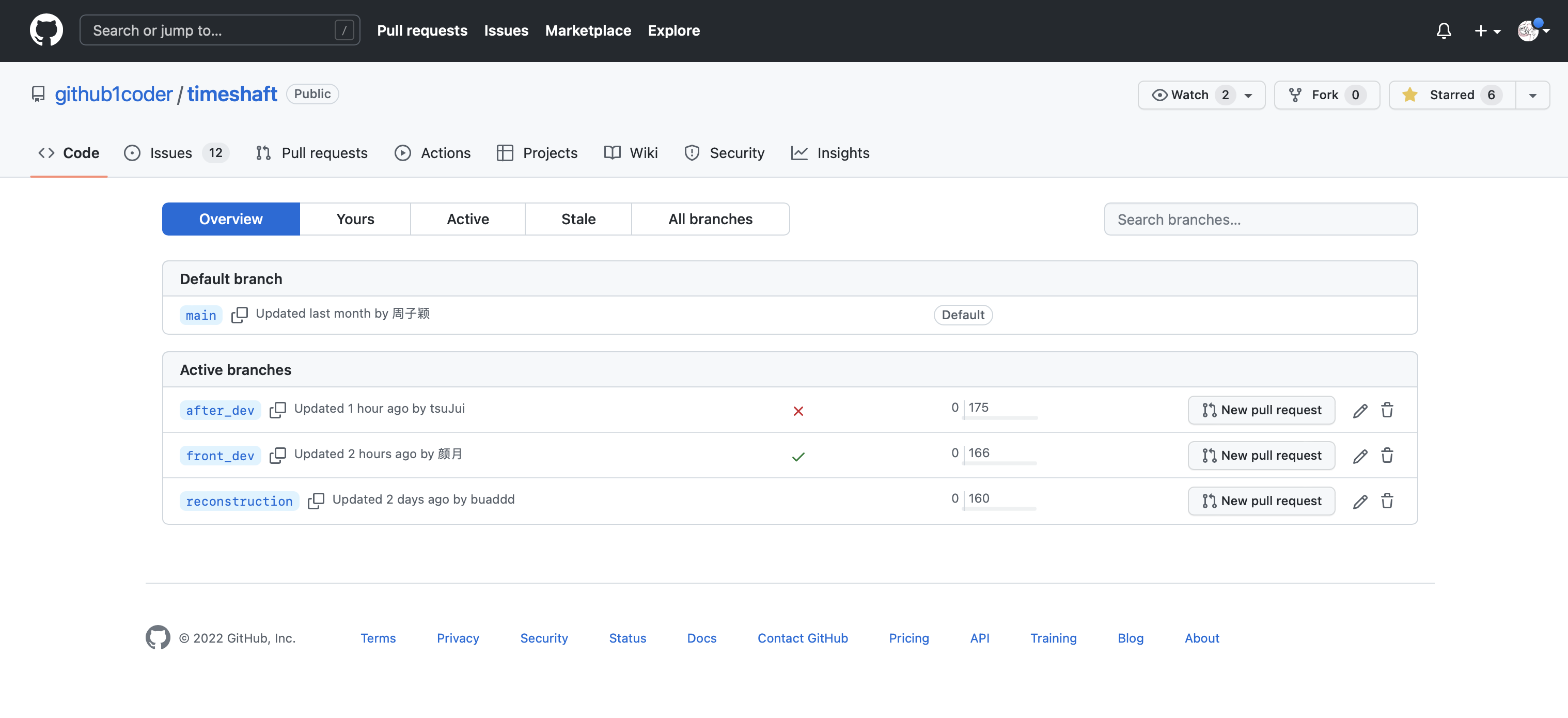Screen dimensions: 1568x718
Task: Open the after_dev branch
Action: pos(219,410)
